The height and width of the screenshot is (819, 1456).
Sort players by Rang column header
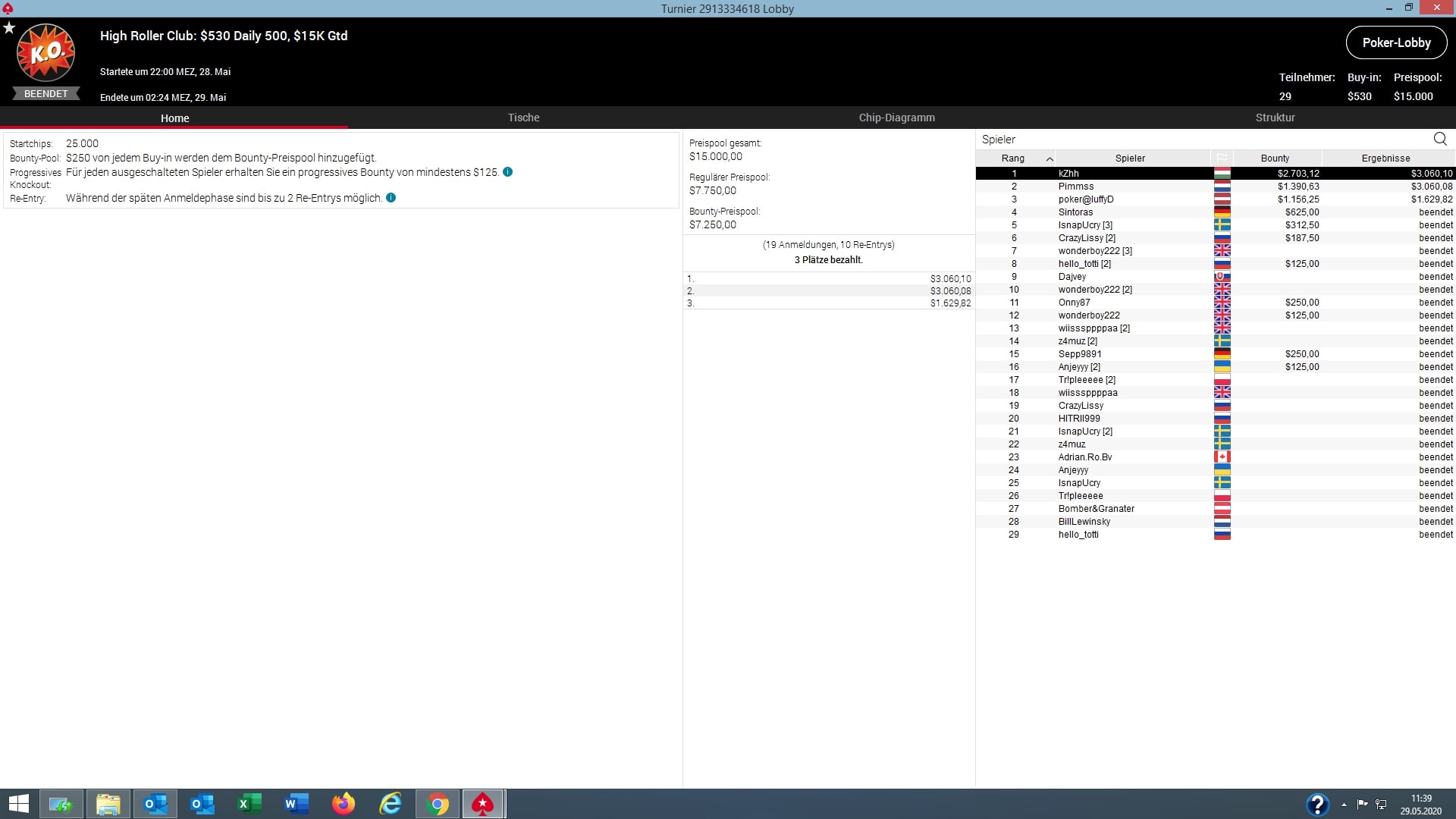point(1013,158)
